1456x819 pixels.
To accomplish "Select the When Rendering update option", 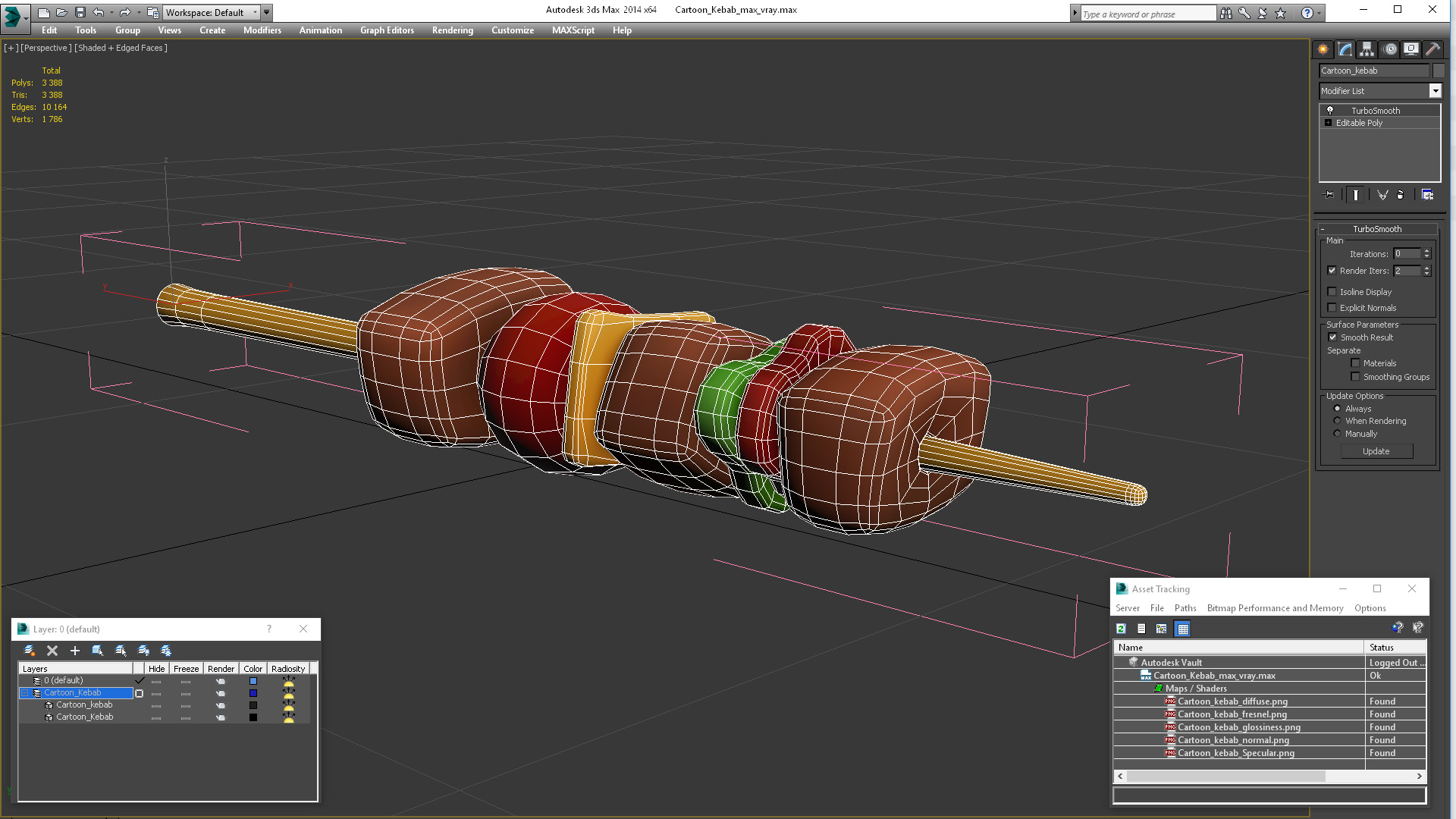I will [x=1337, y=421].
